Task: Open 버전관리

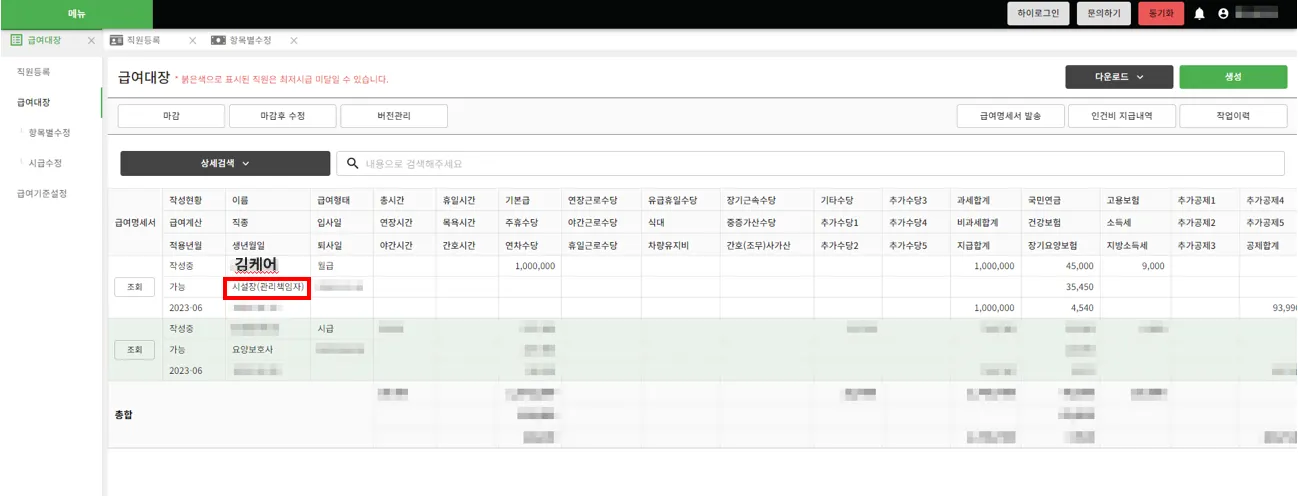Action: click(393, 116)
